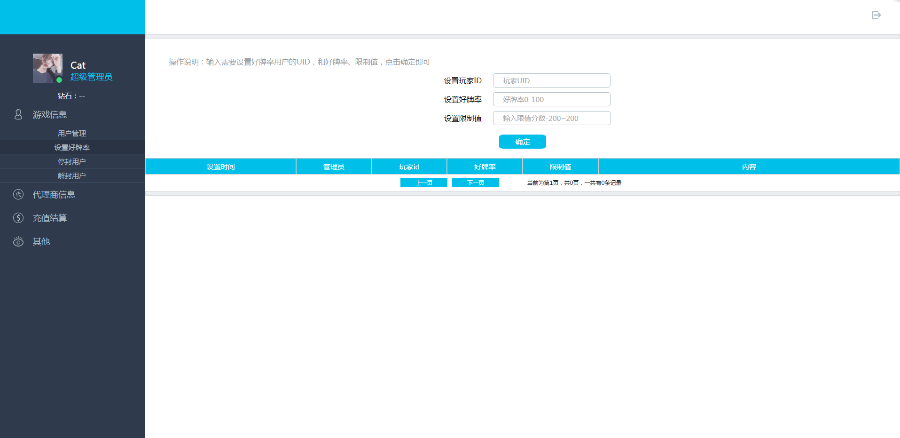Click the eye icon beside 其他
The height and width of the screenshot is (438, 900).
pyautogui.click(x=18, y=241)
